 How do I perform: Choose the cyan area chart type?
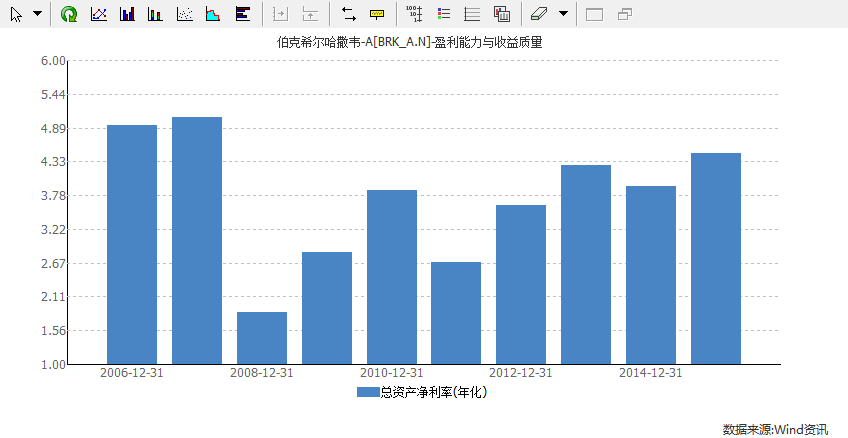(213, 14)
